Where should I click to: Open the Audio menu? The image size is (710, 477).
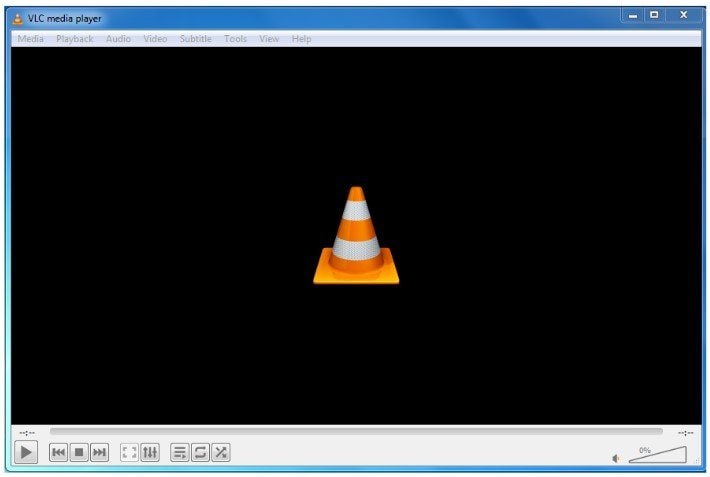click(x=118, y=39)
